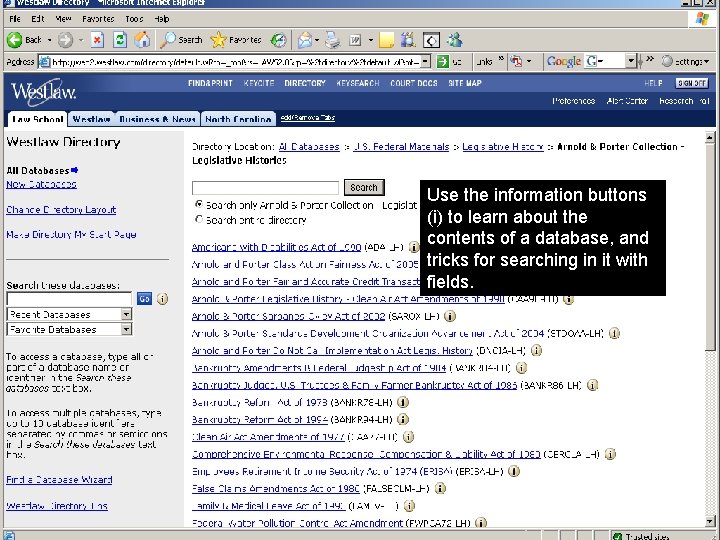Switch to the Business & News tab
Screen dimensions: 720x540
(158, 119)
